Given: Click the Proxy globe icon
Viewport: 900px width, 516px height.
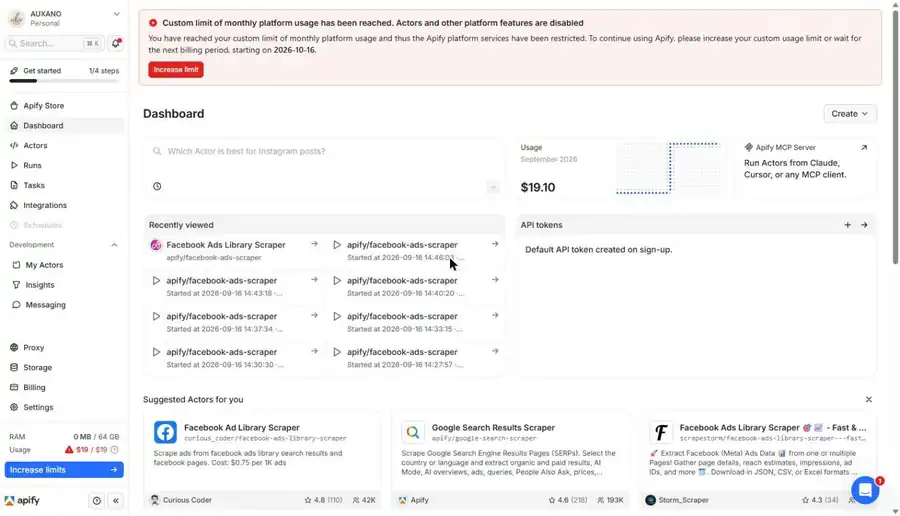Looking at the screenshot, I should pos(14,347).
